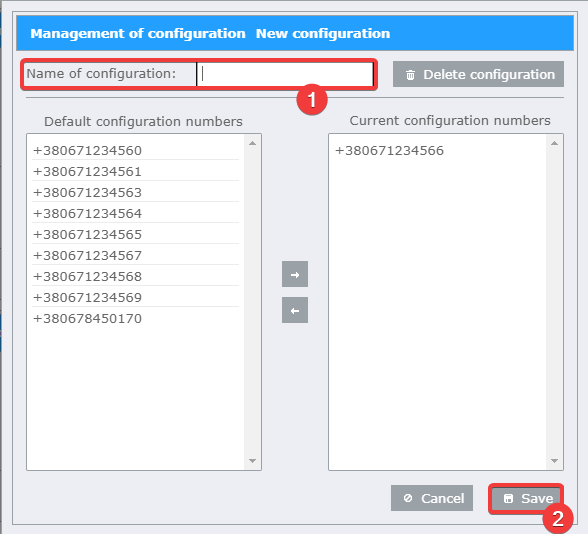The height and width of the screenshot is (534, 588).
Task: Click the left arrow to move number back
Action: tap(295, 310)
